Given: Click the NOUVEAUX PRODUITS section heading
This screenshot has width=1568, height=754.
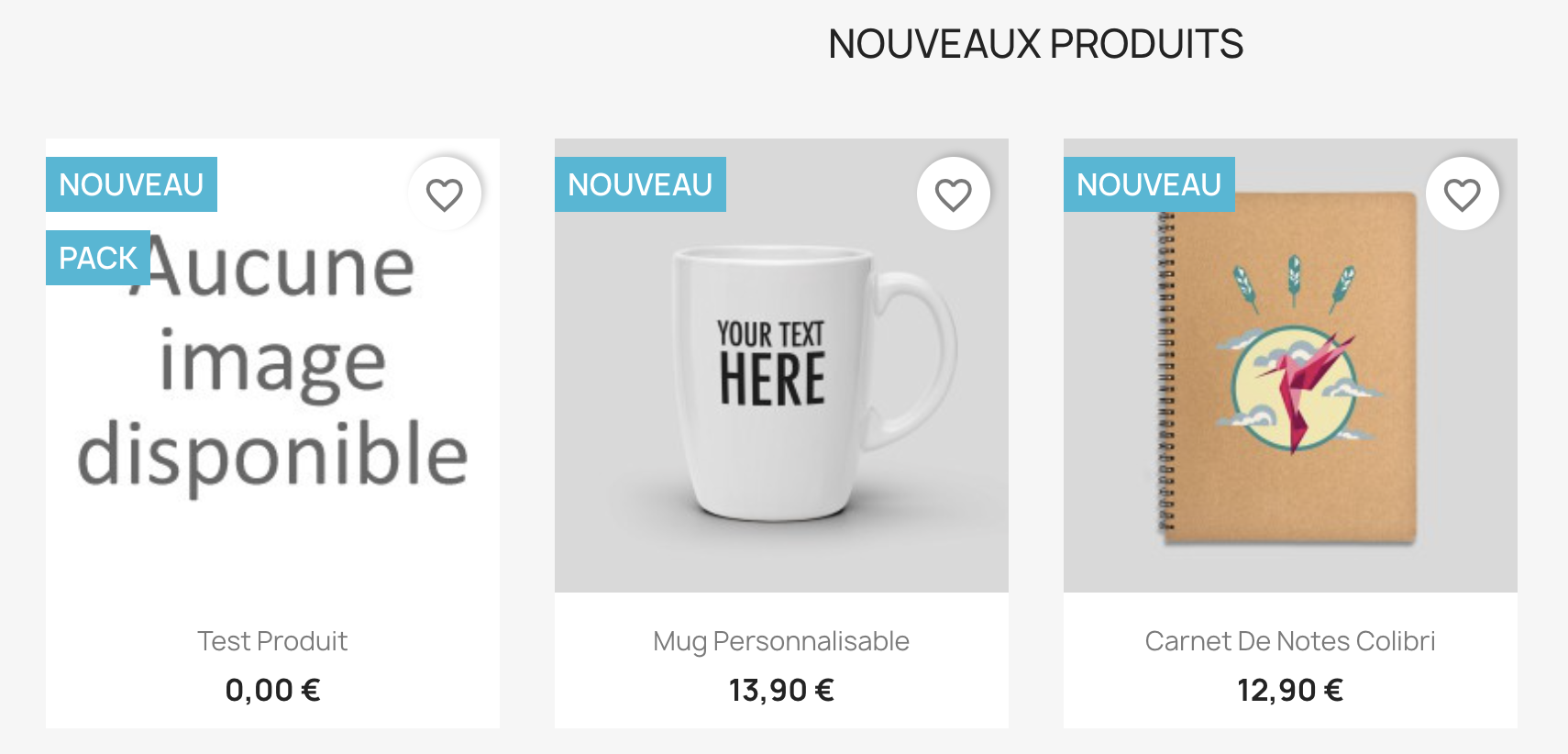Looking at the screenshot, I should coord(1036,42).
